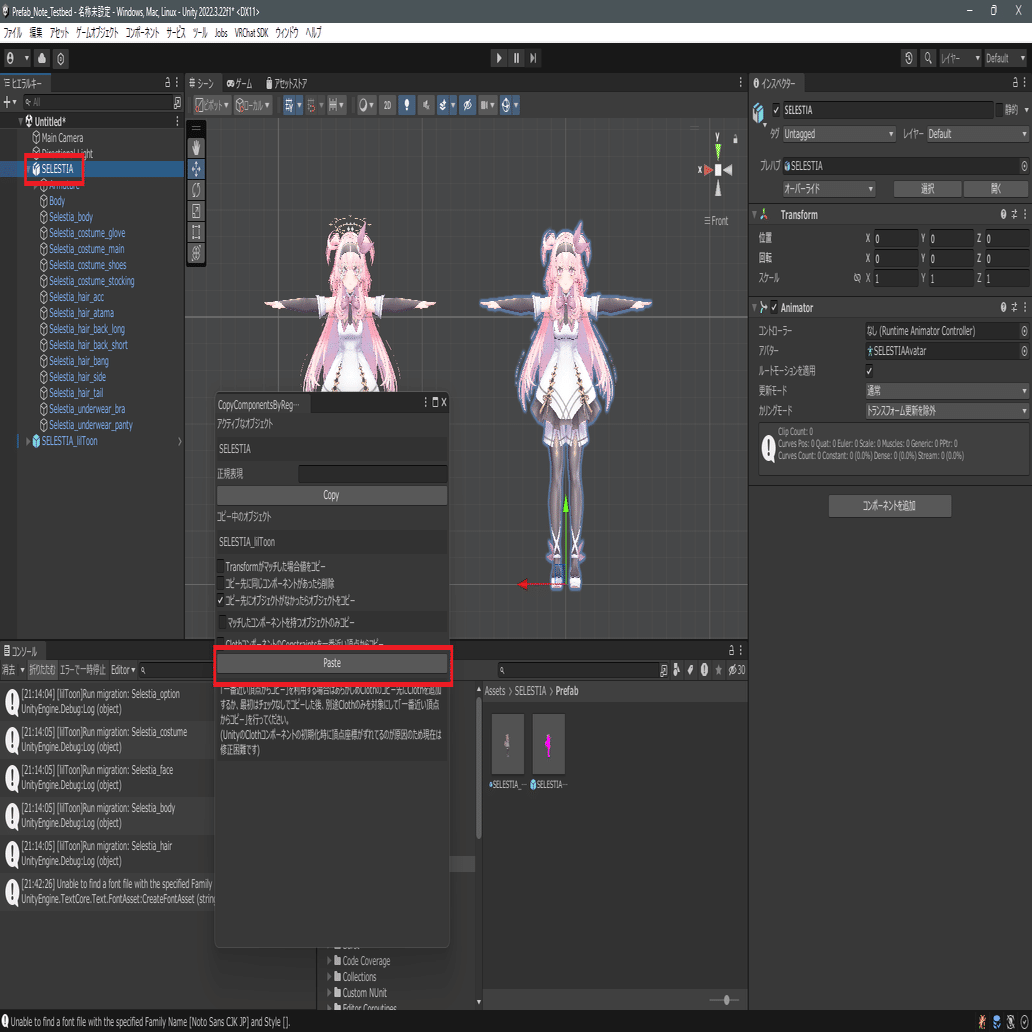The width and height of the screenshot is (1032, 1032).
Task: Open the Undo History icon
Action: [909, 58]
